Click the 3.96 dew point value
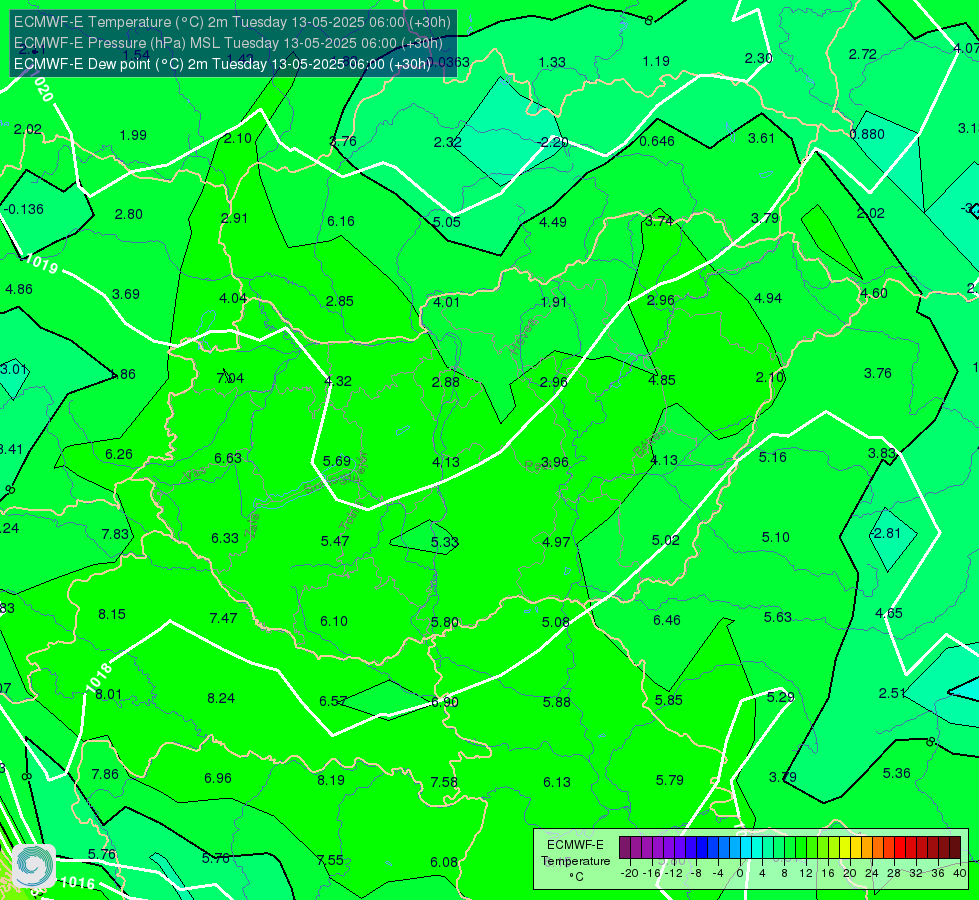The image size is (979, 900). 554,462
